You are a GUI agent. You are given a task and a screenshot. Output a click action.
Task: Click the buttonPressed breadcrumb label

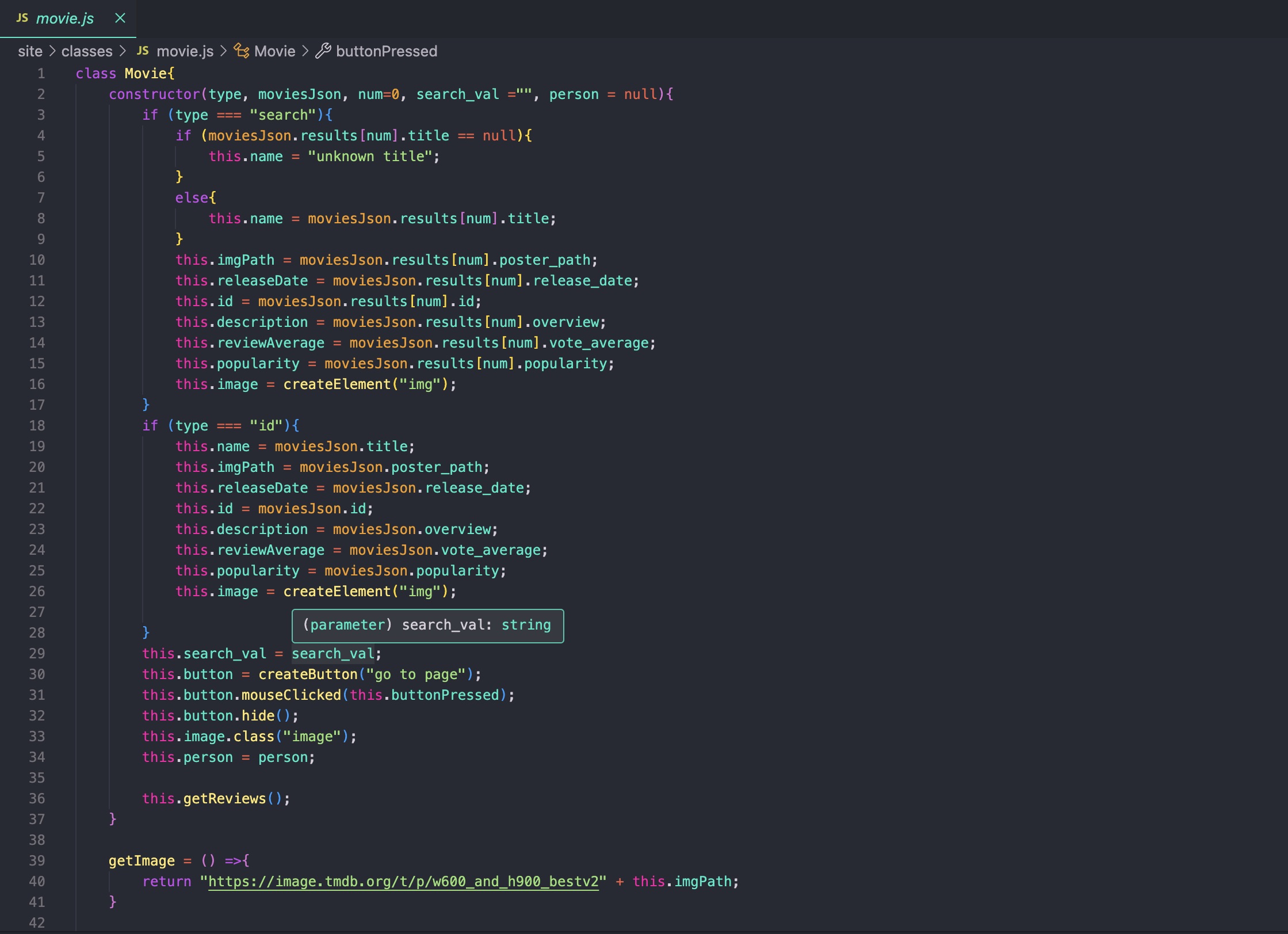tap(387, 51)
